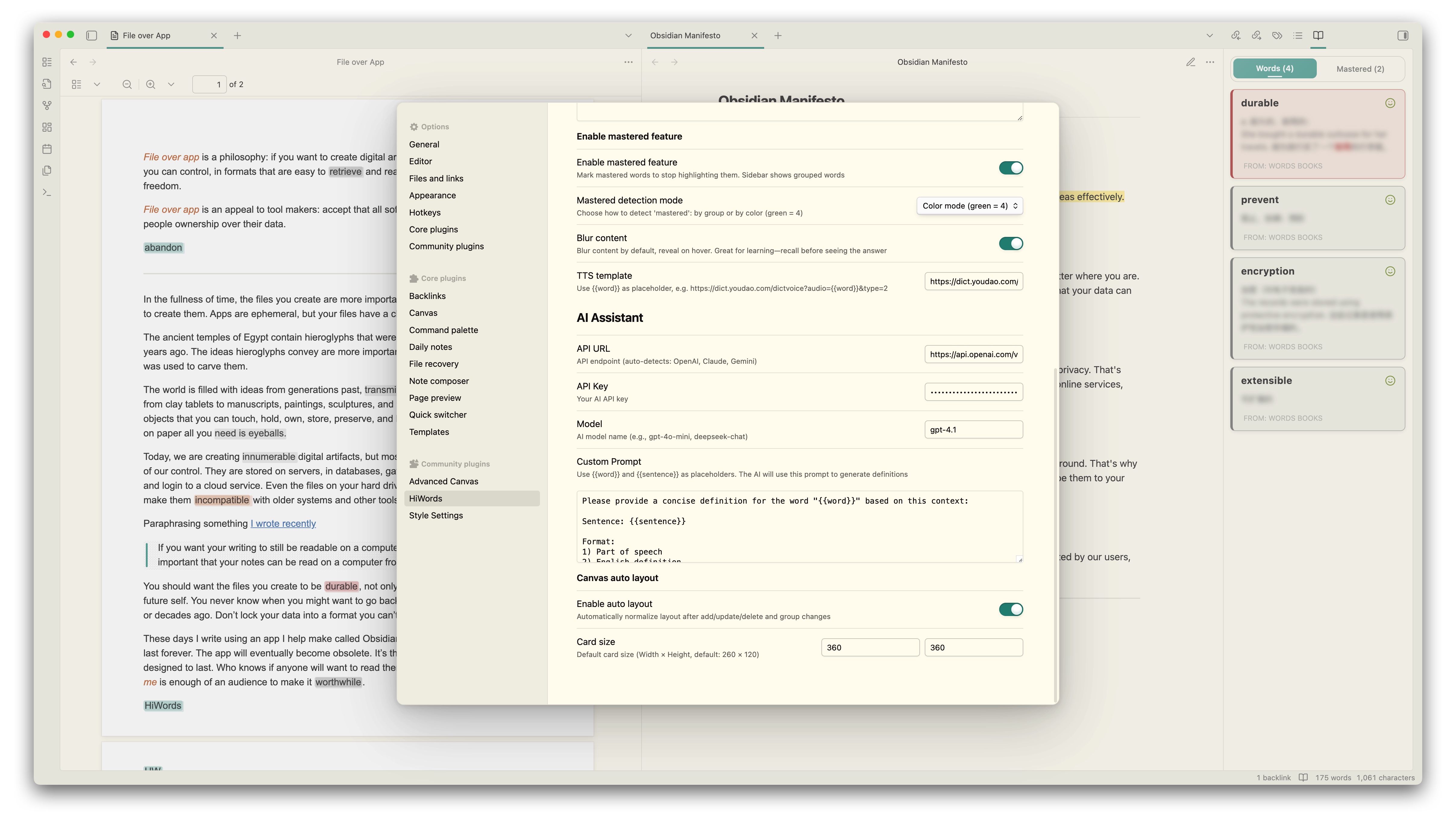Switch to the Mastered (2) tab
Viewport: 1456px width, 830px height.
[x=1360, y=69]
